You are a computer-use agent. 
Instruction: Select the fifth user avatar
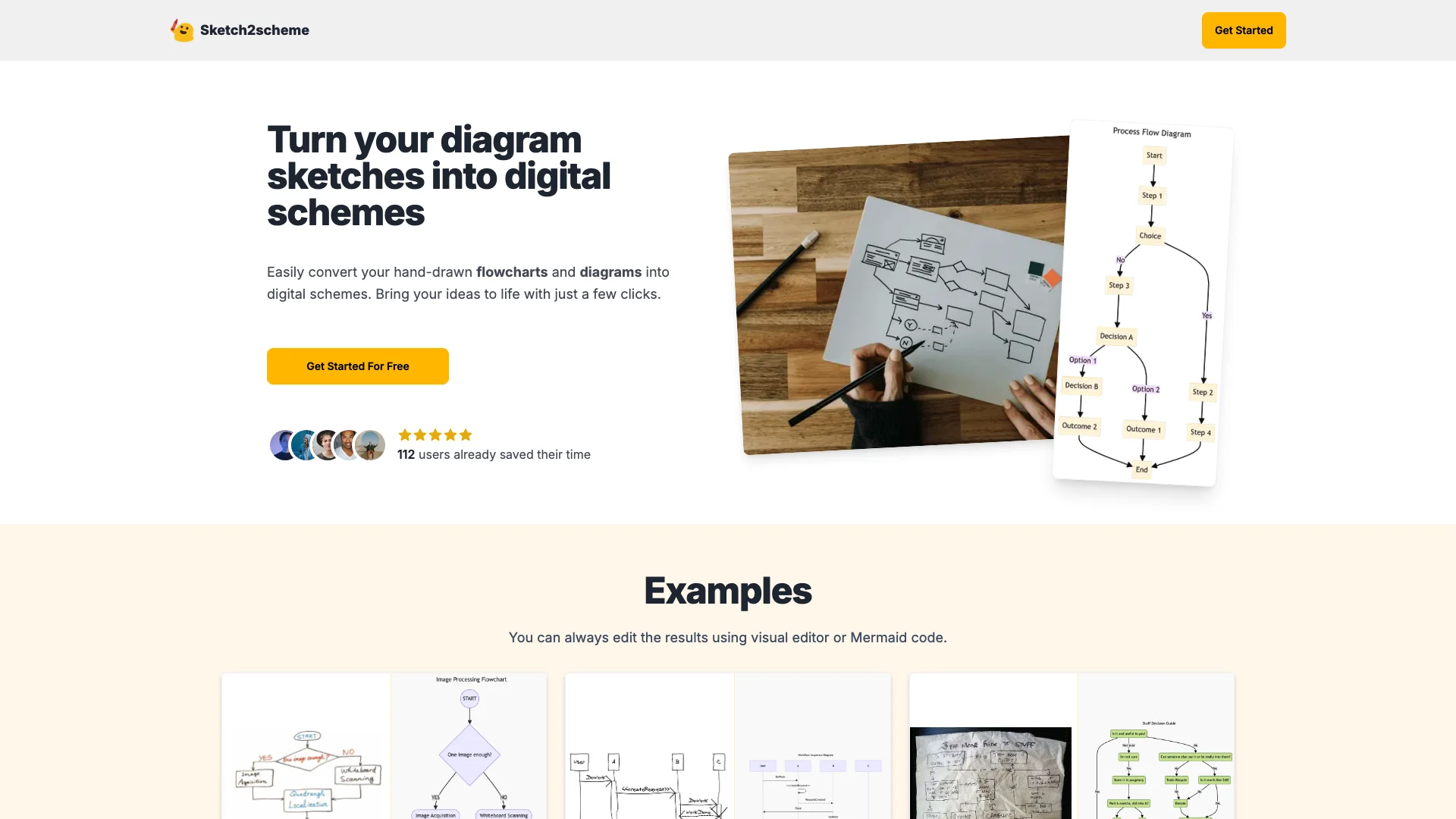click(370, 445)
